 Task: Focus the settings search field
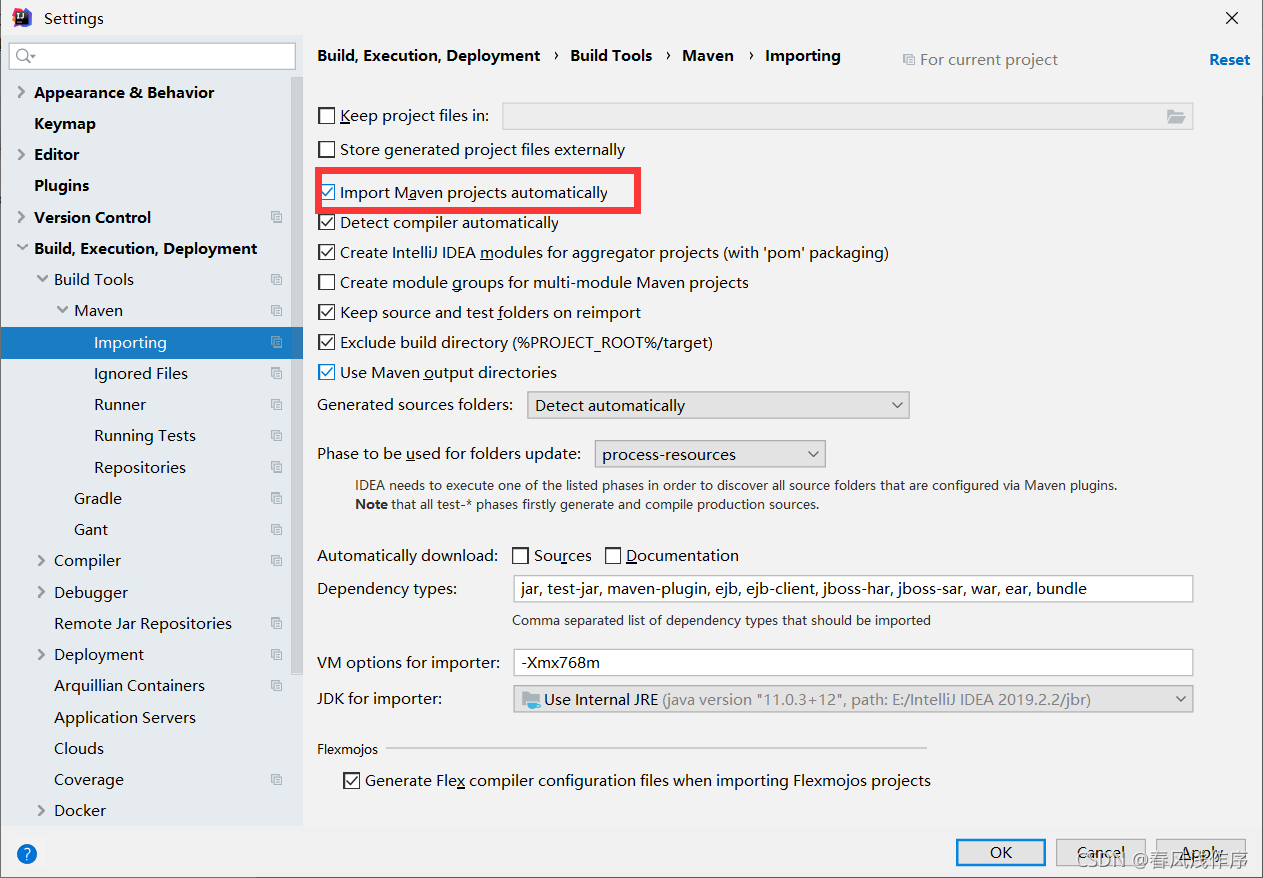pos(152,56)
